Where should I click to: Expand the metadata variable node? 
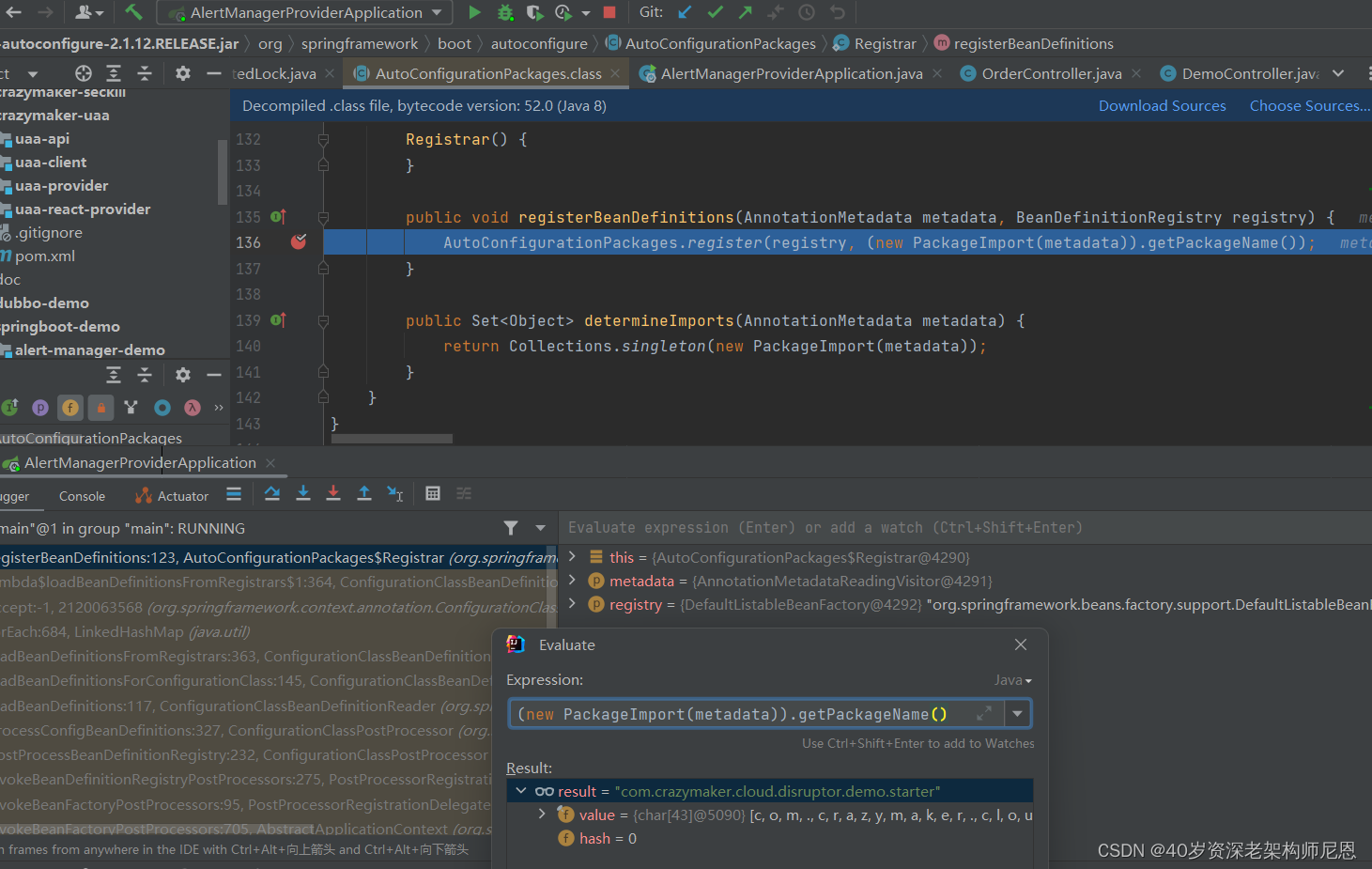click(x=572, y=580)
